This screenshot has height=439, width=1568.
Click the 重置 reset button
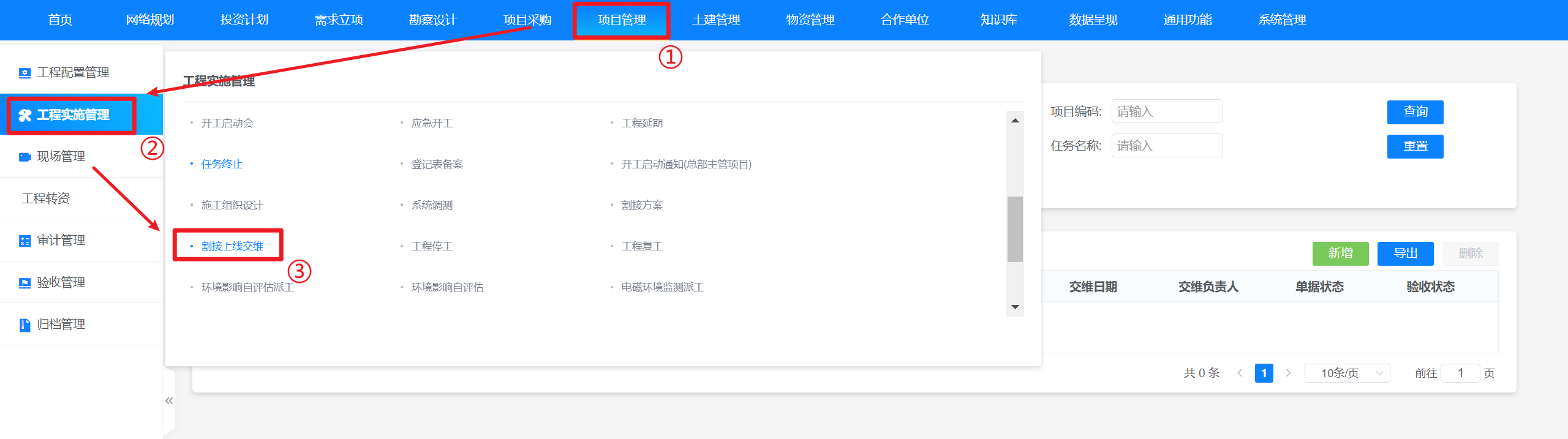[x=1415, y=146]
